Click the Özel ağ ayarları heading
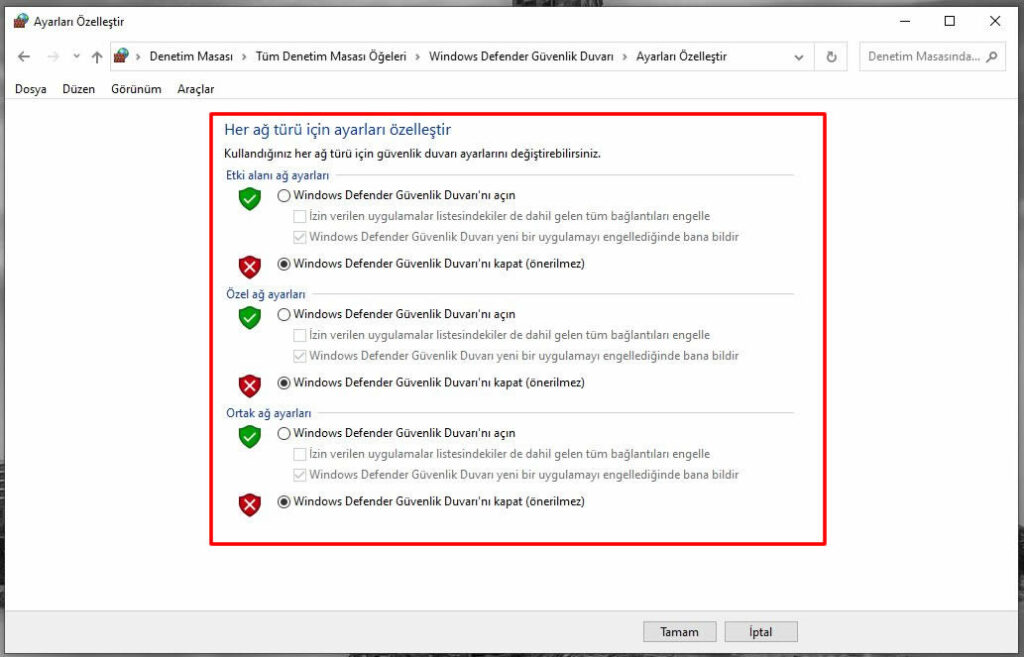This screenshot has height=657, width=1024. coord(266,294)
